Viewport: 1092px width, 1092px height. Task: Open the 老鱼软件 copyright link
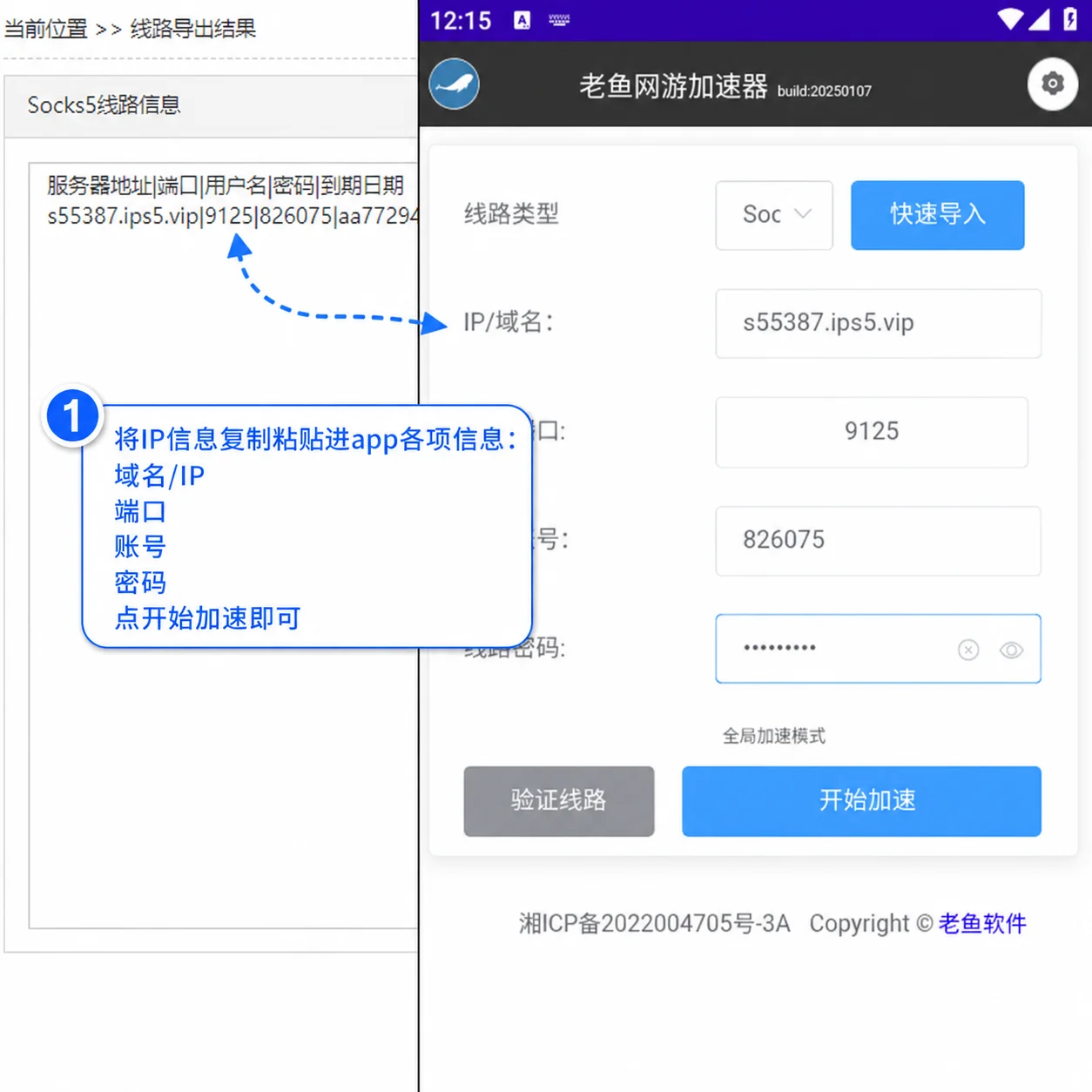pos(982,923)
